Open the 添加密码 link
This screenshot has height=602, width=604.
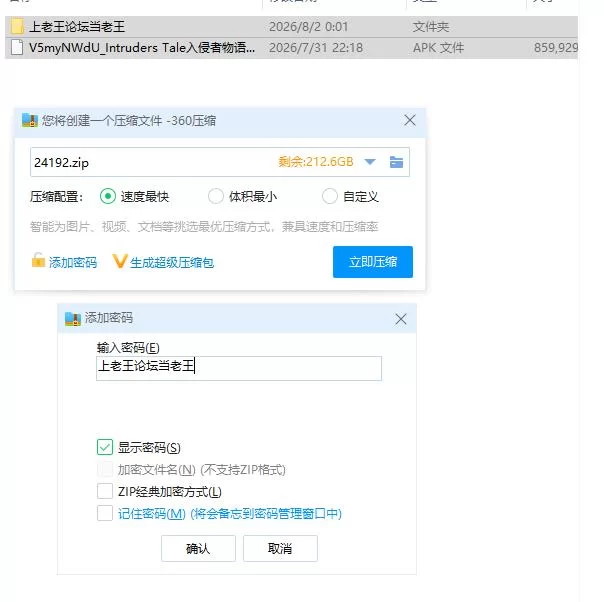(73, 263)
